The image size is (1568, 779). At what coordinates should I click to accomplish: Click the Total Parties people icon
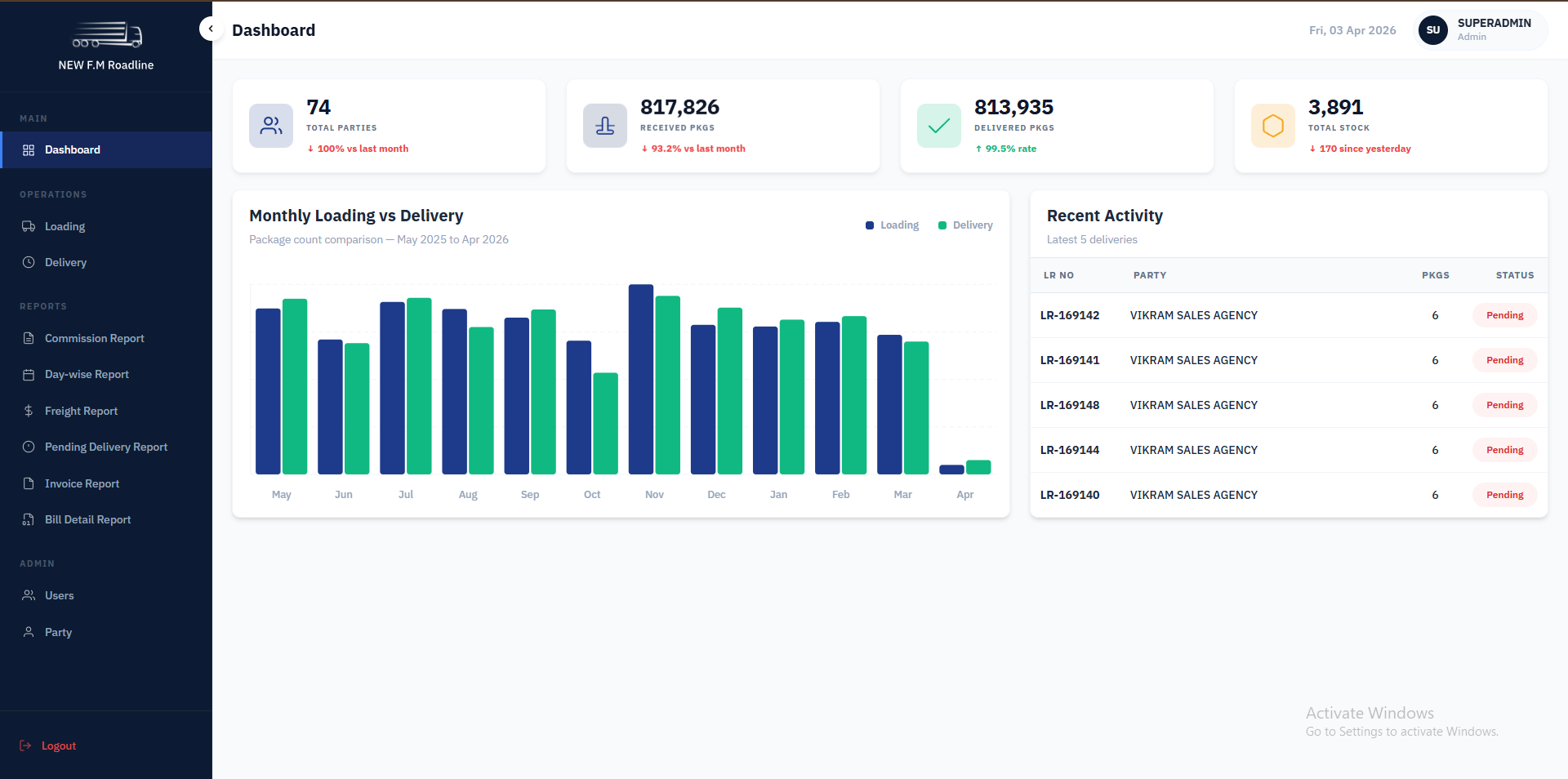(x=271, y=126)
